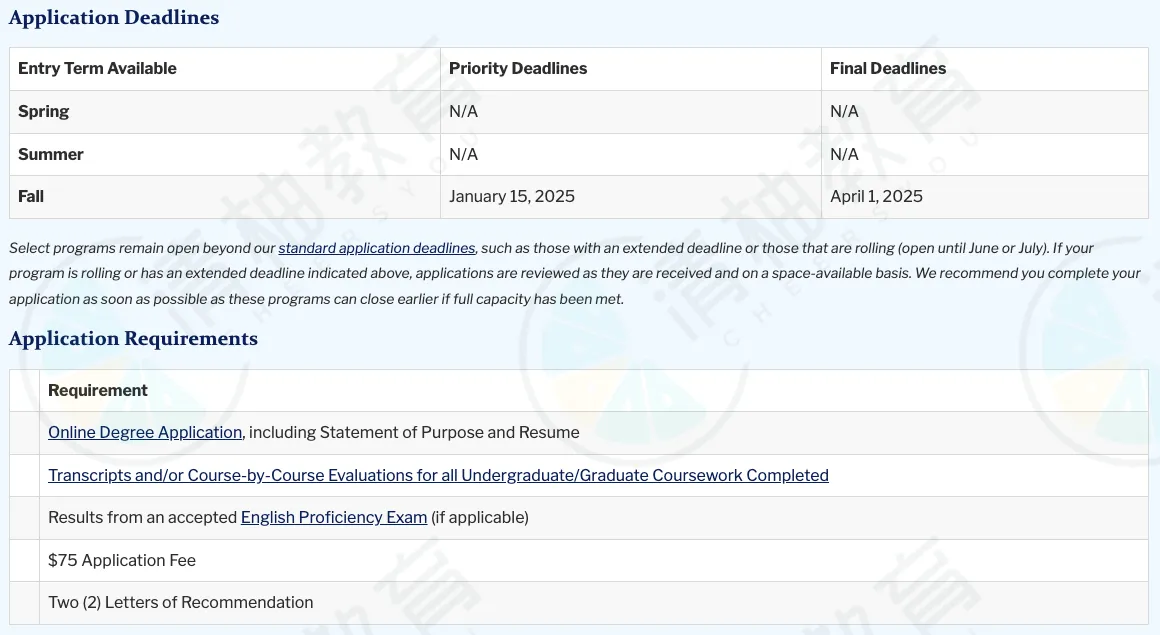This screenshot has width=1160, height=635.
Task: Open the standard application deadlines link
Action: pos(376,248)
